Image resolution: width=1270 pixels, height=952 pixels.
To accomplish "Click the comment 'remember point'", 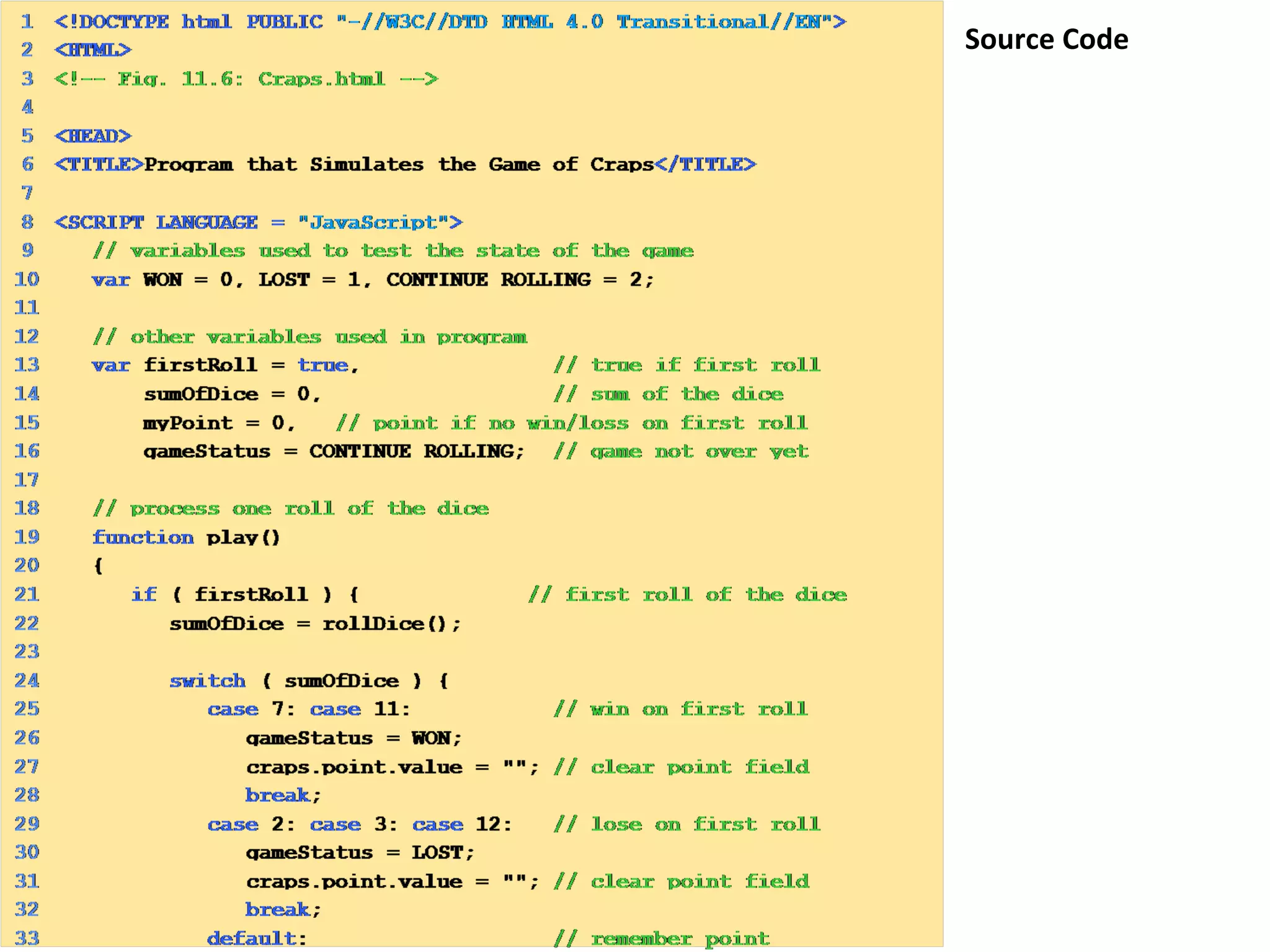I will [x=662, y=938].
